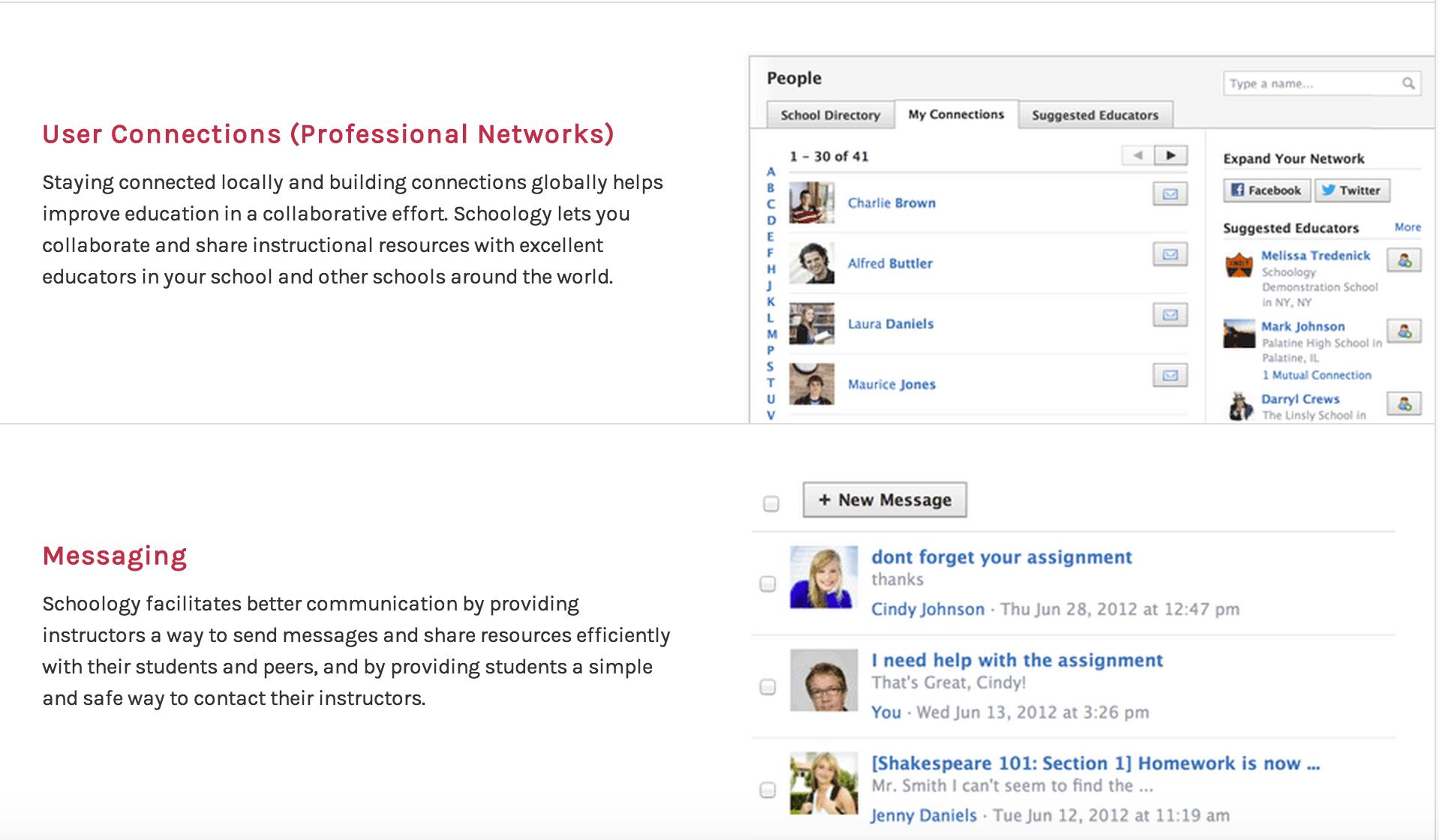Tick checkbox for Cindy Johnson's message
1439x840 pixels.
pyautogui.click(x=768, y=583)
